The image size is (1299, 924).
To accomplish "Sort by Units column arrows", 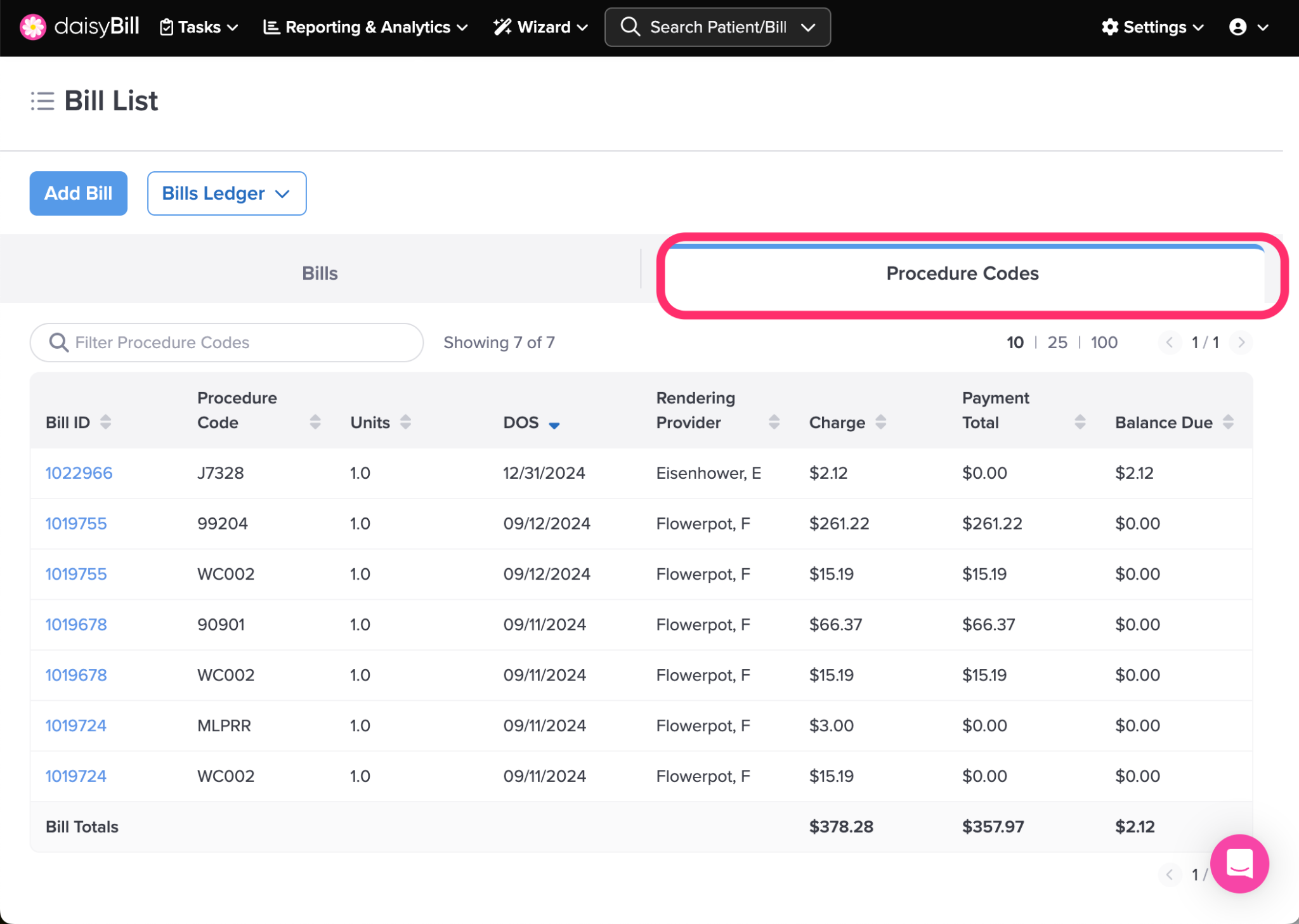I will tap(406, 422).
